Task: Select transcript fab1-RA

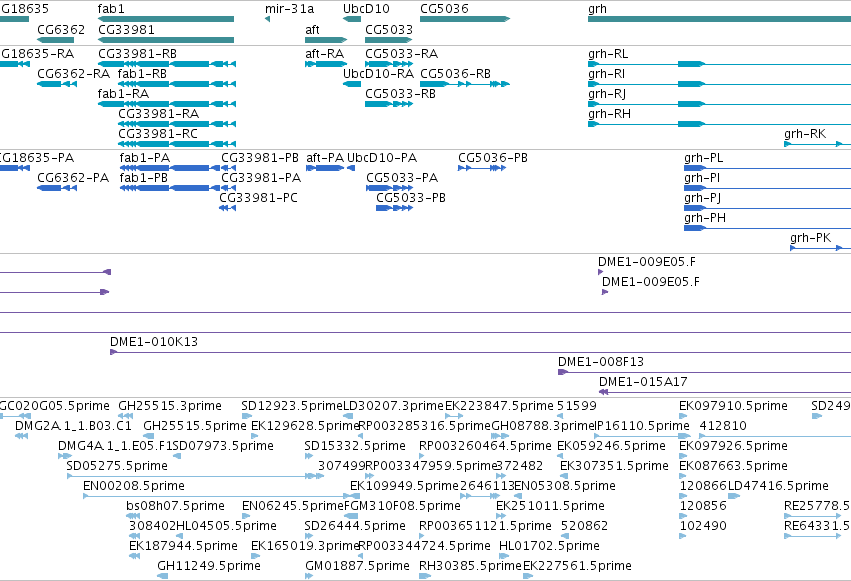Action: click(x=167, y=104)
